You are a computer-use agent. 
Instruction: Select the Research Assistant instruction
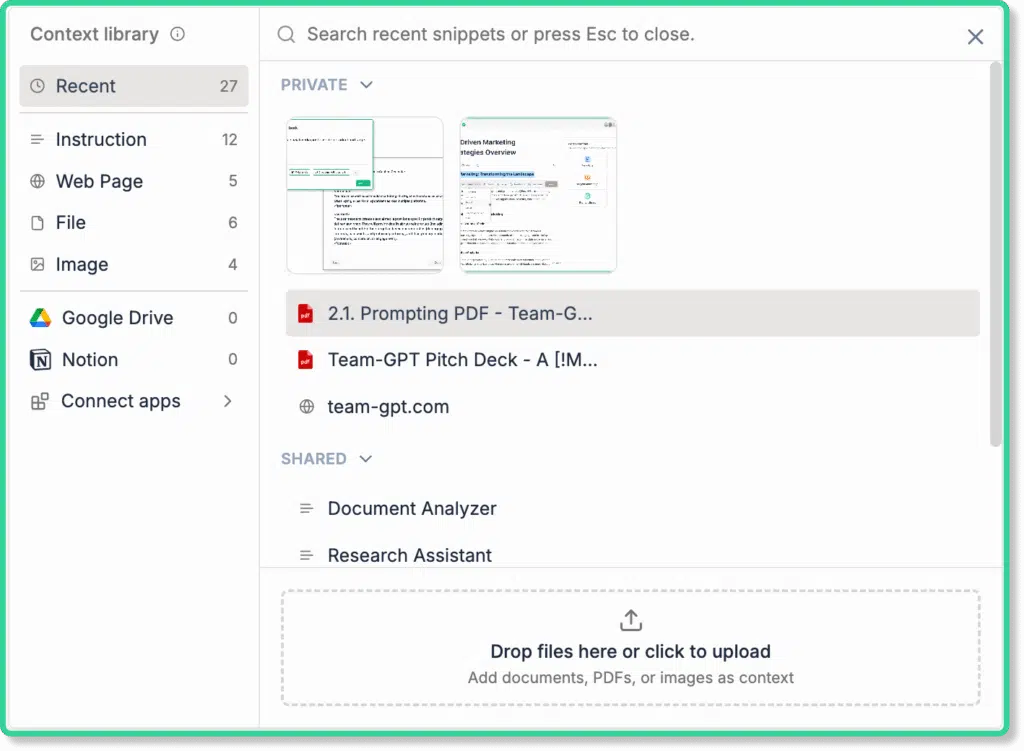pos(633,555)
